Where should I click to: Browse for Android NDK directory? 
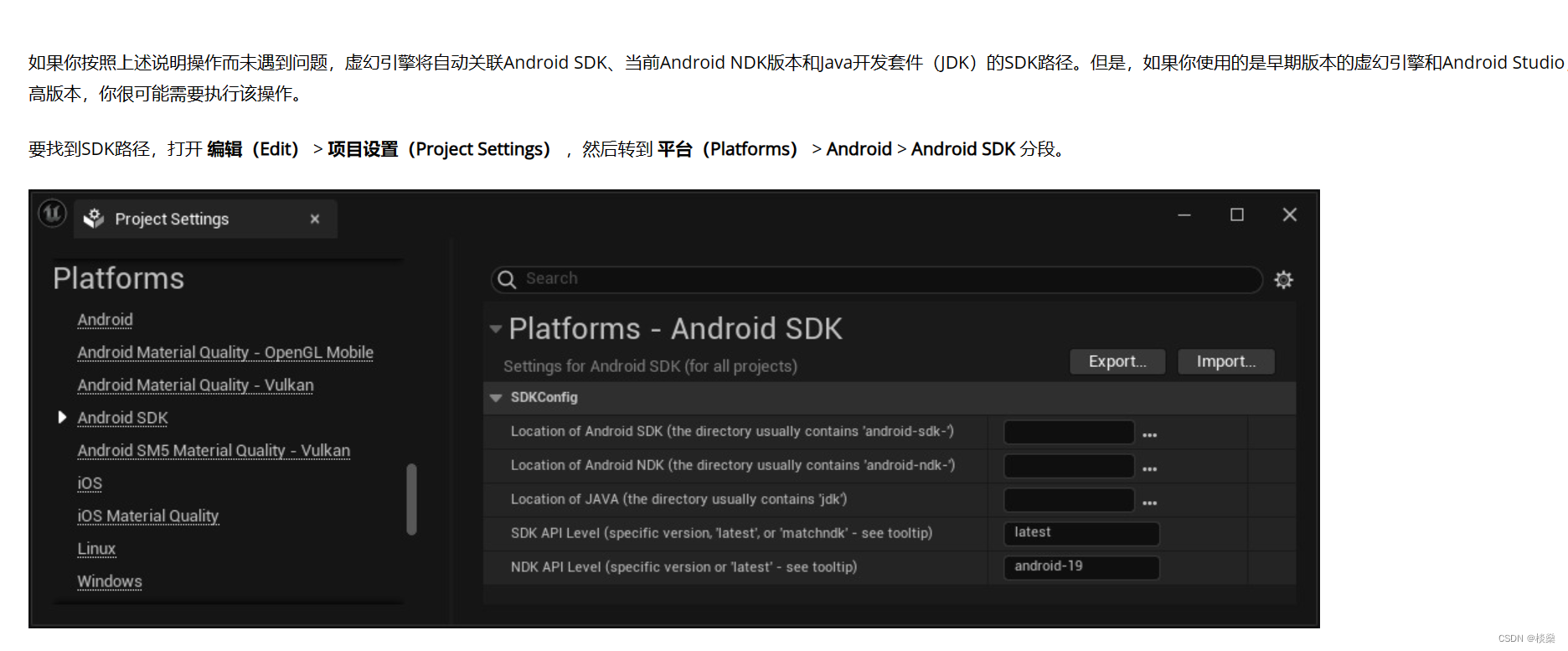point(1149,468)
